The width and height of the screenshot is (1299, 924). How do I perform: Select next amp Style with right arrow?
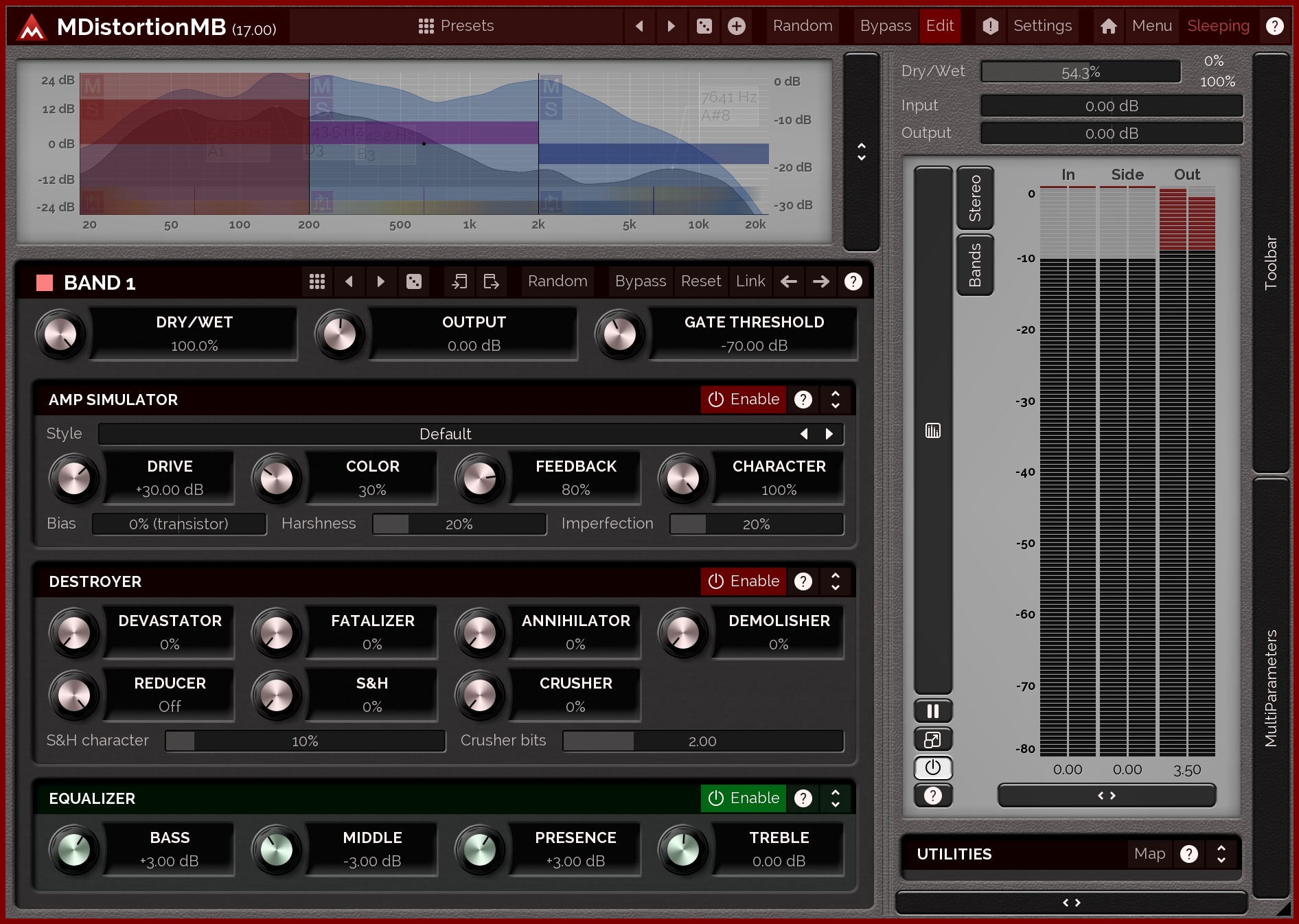(x=829, y=434)
